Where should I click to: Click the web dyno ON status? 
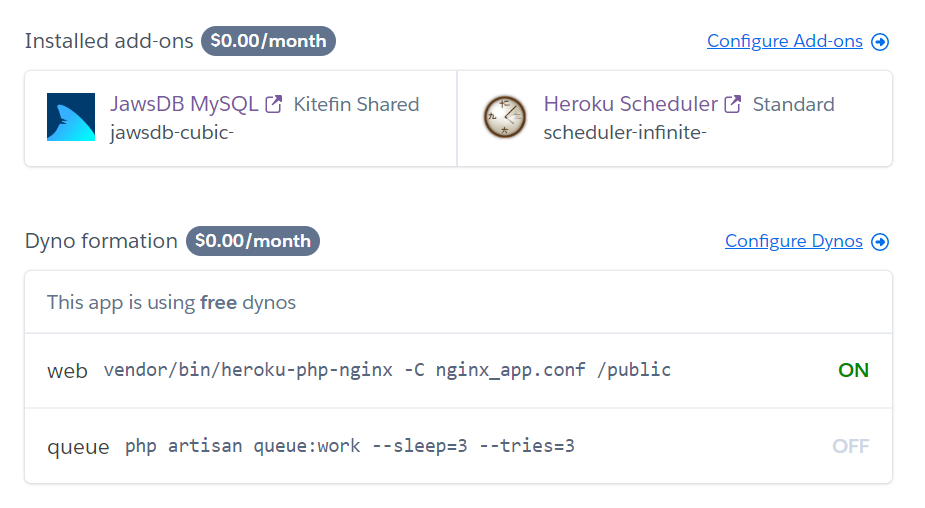coord(853,370)
